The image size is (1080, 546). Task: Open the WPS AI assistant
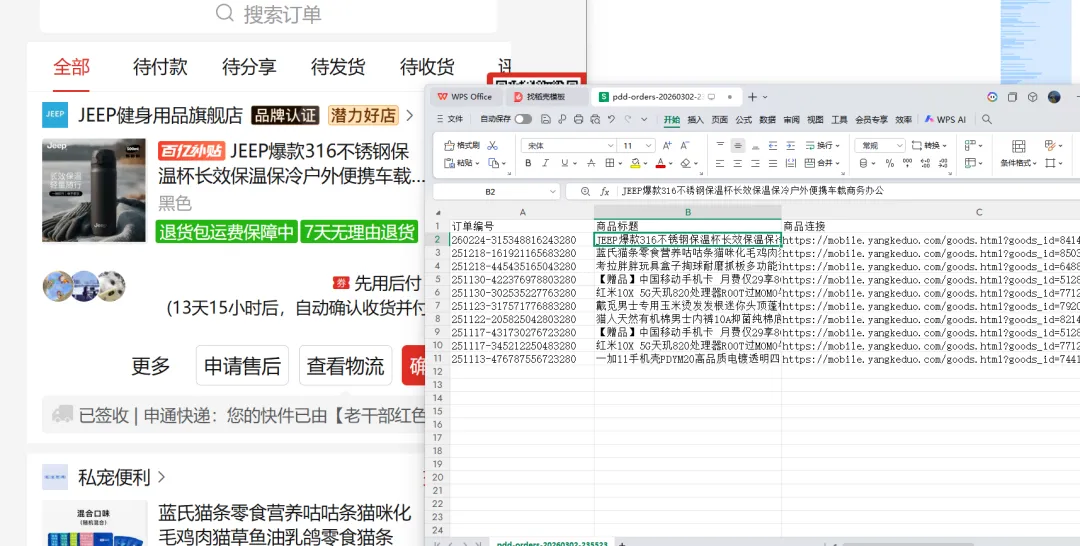pyautogui.click(x=945, y=119)
